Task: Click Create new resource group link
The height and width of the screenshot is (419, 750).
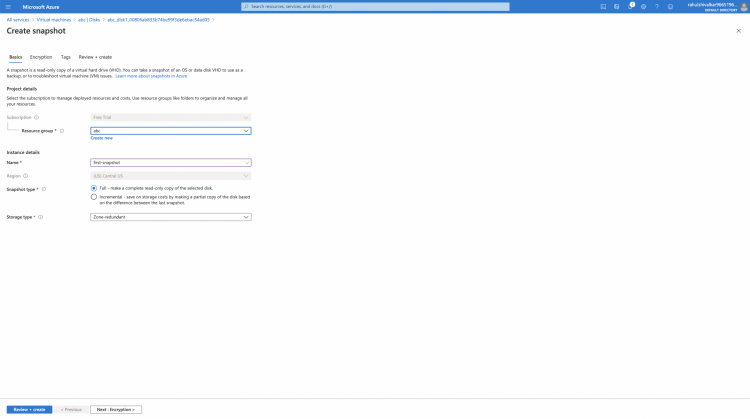Action: (101, 138)
